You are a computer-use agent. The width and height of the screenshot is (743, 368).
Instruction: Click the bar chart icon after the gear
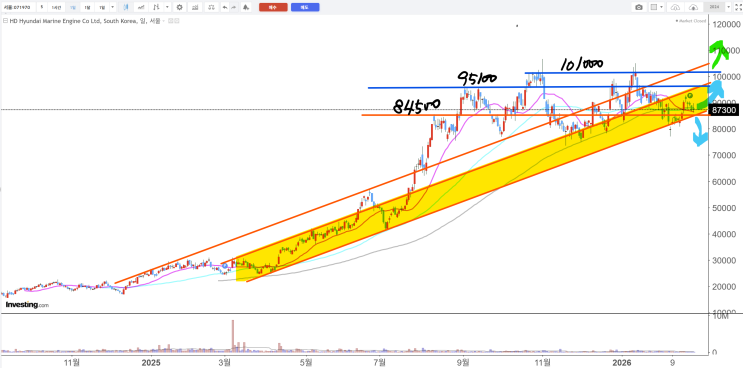(195, 7)
